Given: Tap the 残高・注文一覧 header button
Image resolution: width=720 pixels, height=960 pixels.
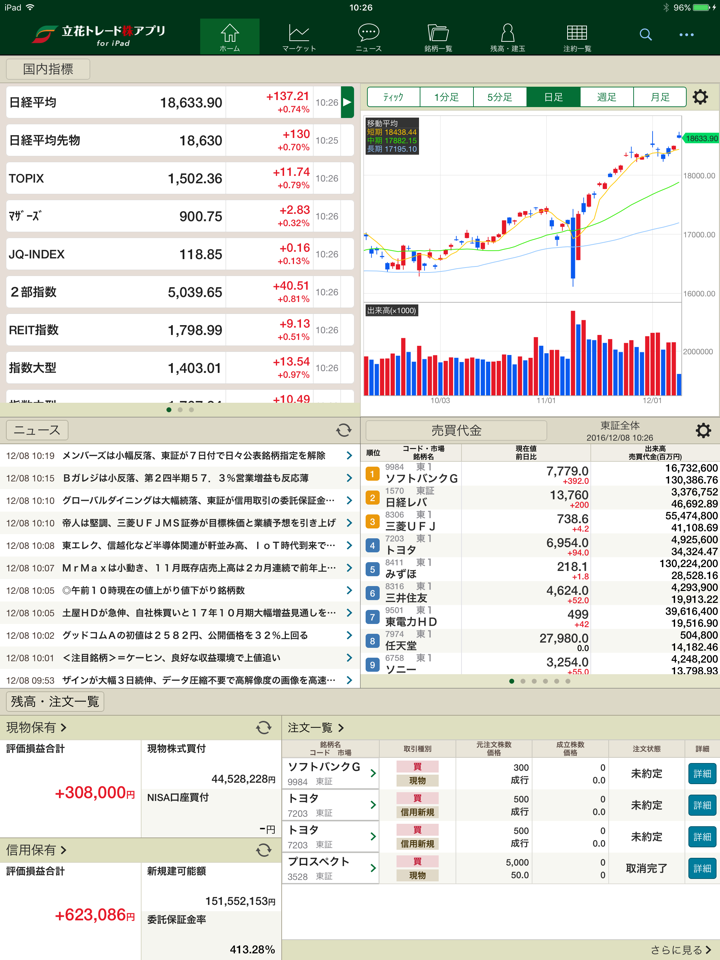Looking at the screenshot, I should tap(55, 702).
